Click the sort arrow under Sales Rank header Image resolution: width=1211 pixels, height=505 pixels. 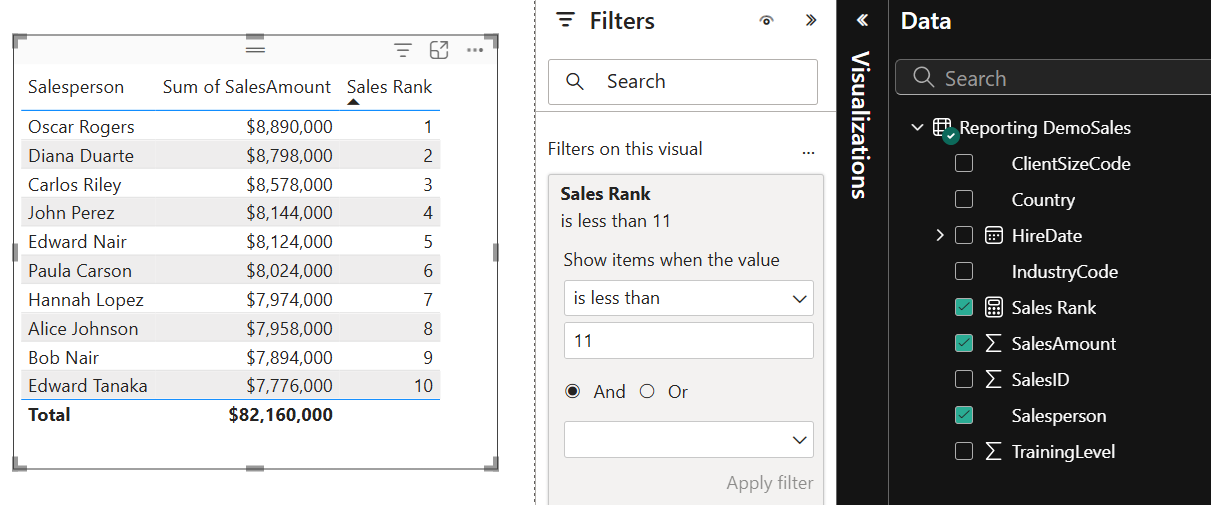pyautogui.click(x=353, y=102)
